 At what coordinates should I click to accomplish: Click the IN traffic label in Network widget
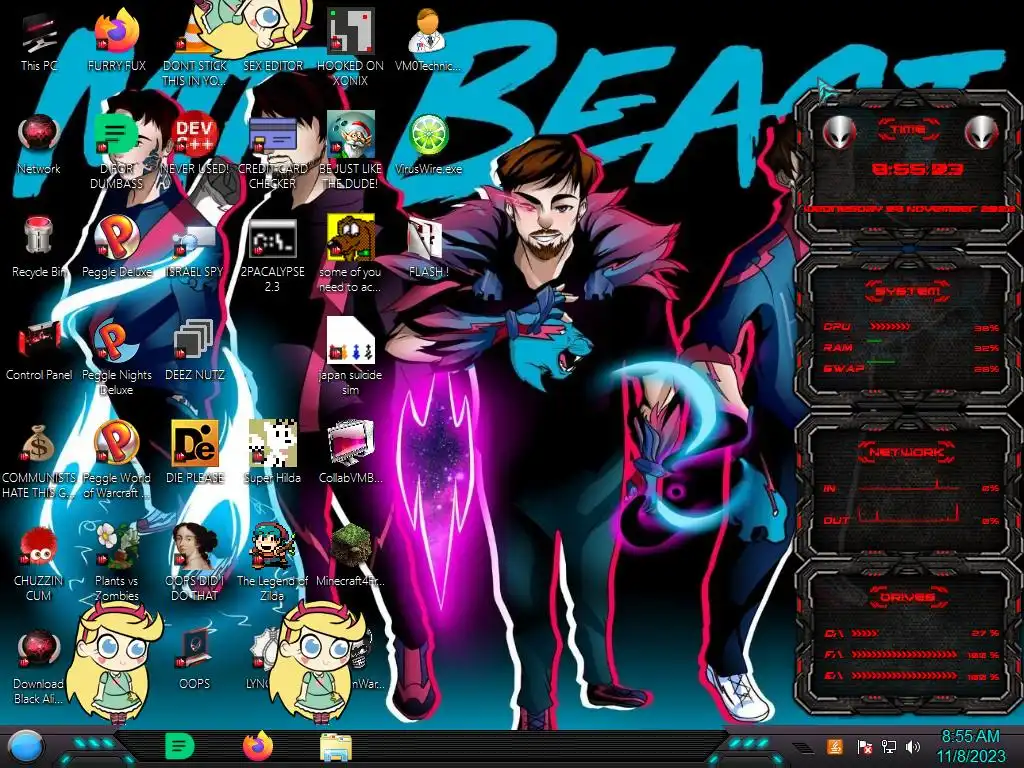click(x=829, y=488)
